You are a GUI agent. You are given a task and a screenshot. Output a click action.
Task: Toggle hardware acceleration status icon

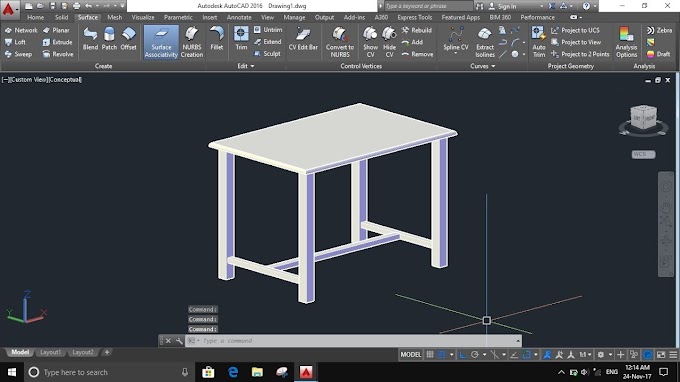pyautogui.click(x=647, y=355)
